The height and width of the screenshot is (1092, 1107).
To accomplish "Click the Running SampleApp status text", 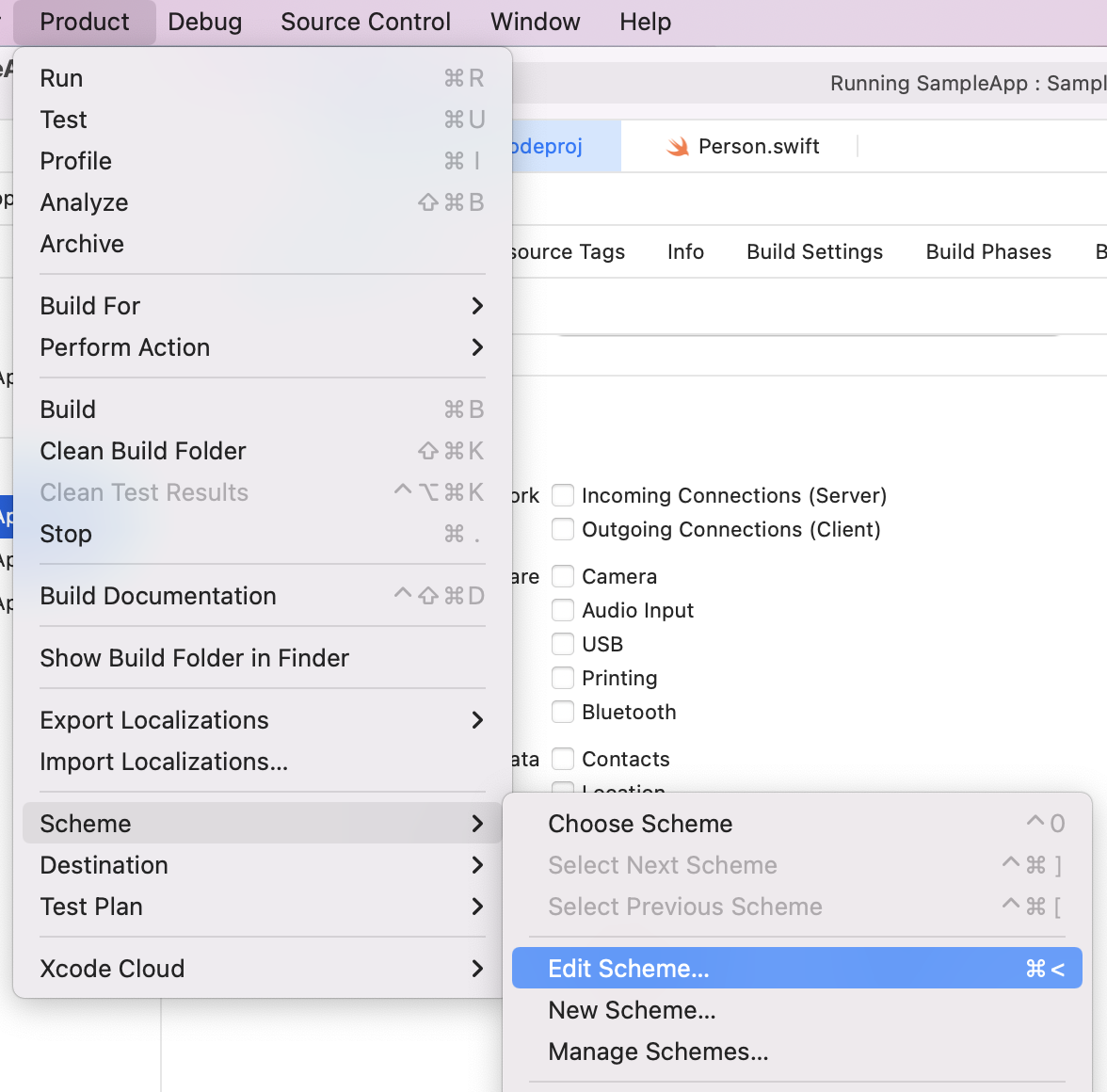I will (968, 83).
